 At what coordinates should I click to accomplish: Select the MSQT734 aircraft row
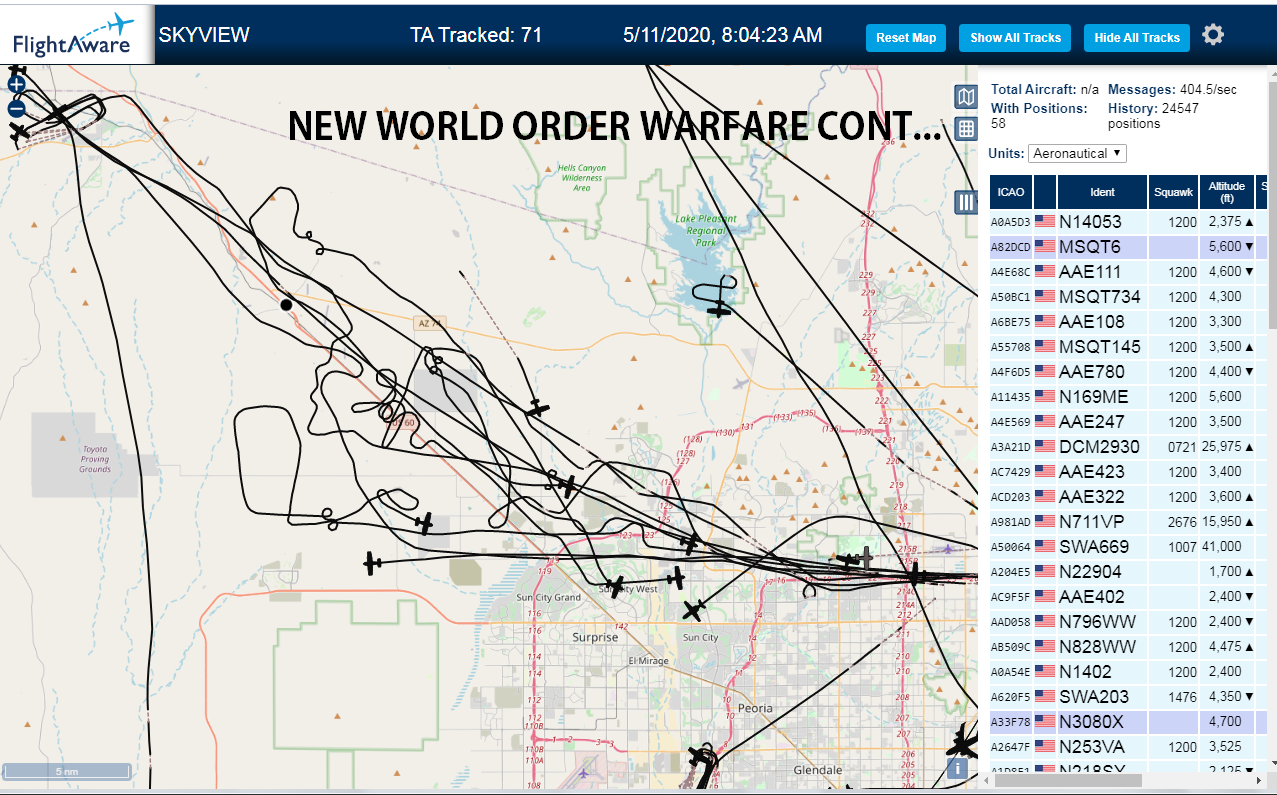[x=1128, y=297]
